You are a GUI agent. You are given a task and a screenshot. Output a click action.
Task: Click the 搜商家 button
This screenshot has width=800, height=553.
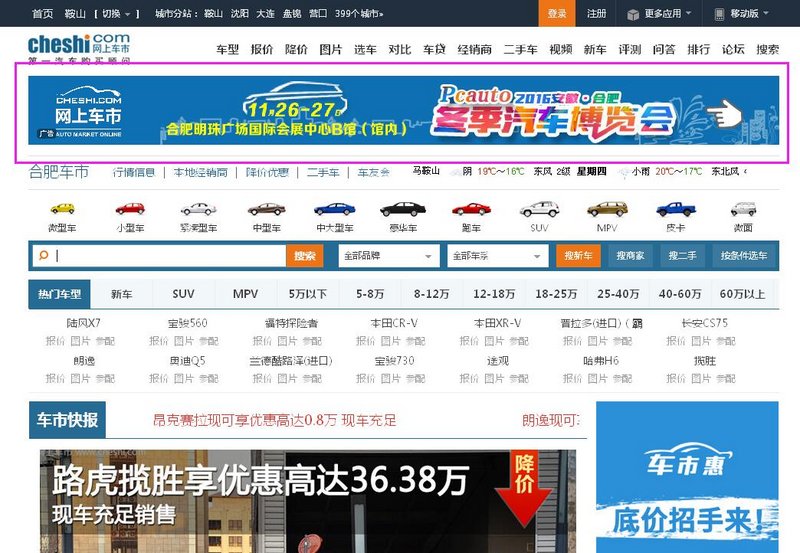point(630,256)
